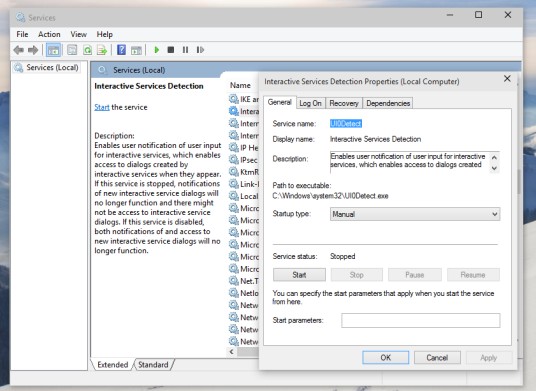Click the Name column header
Viewport: 536px width, 391px height.
click(x=240, y=85)
